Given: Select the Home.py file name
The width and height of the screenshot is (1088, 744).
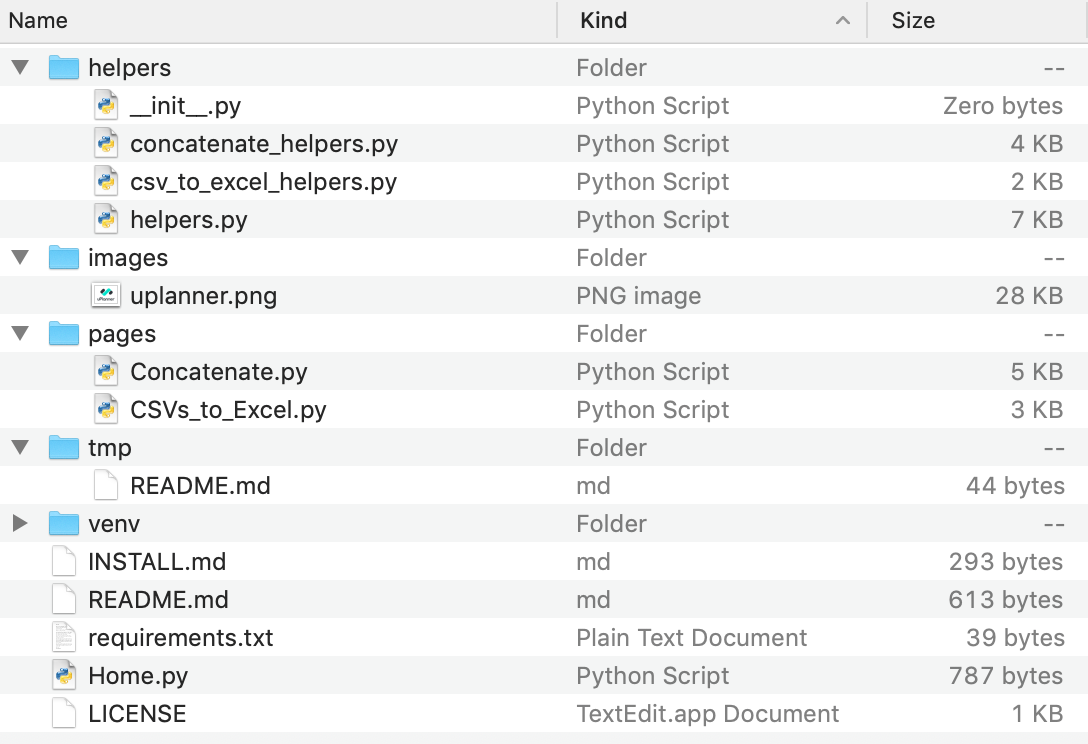Looking at the screenshot, I should (x=138, y=675).
